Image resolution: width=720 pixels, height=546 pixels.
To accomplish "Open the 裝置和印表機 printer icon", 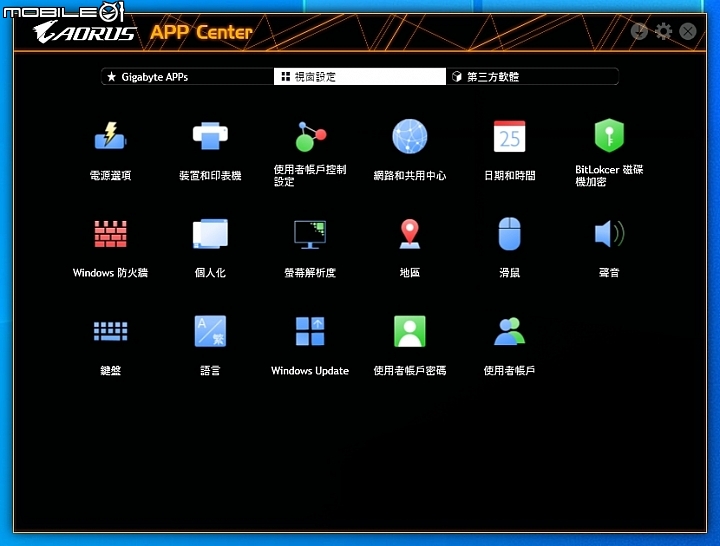I will 210,136.
